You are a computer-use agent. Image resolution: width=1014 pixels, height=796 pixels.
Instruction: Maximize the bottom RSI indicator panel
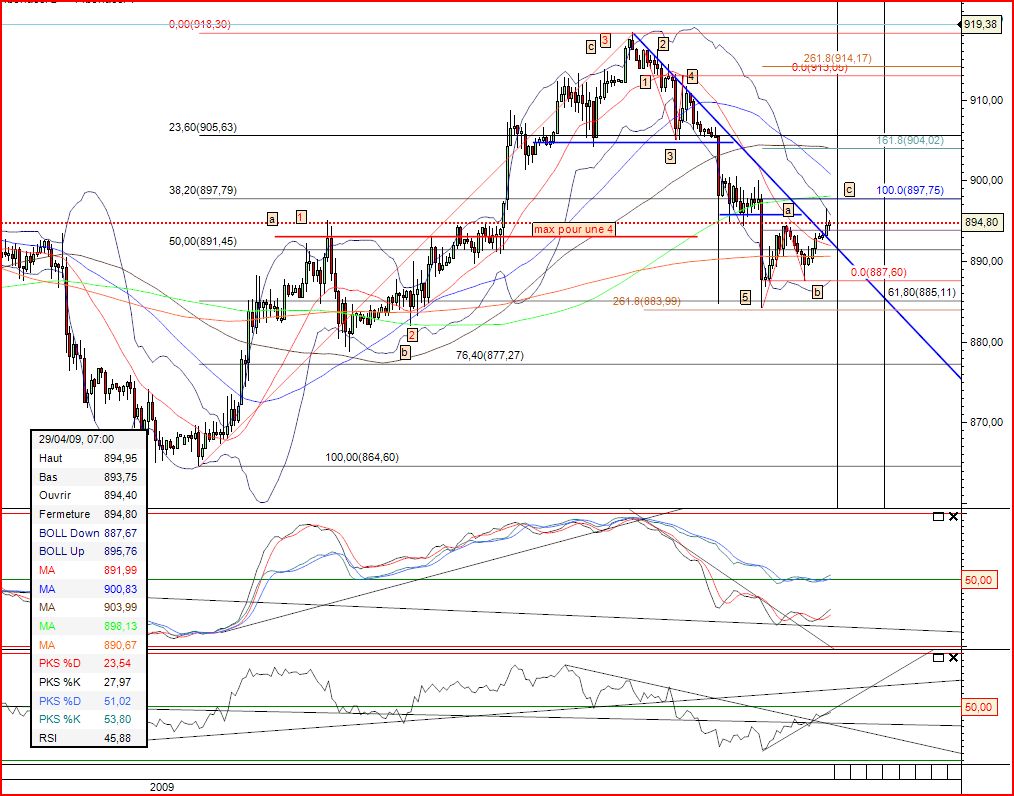938,657
